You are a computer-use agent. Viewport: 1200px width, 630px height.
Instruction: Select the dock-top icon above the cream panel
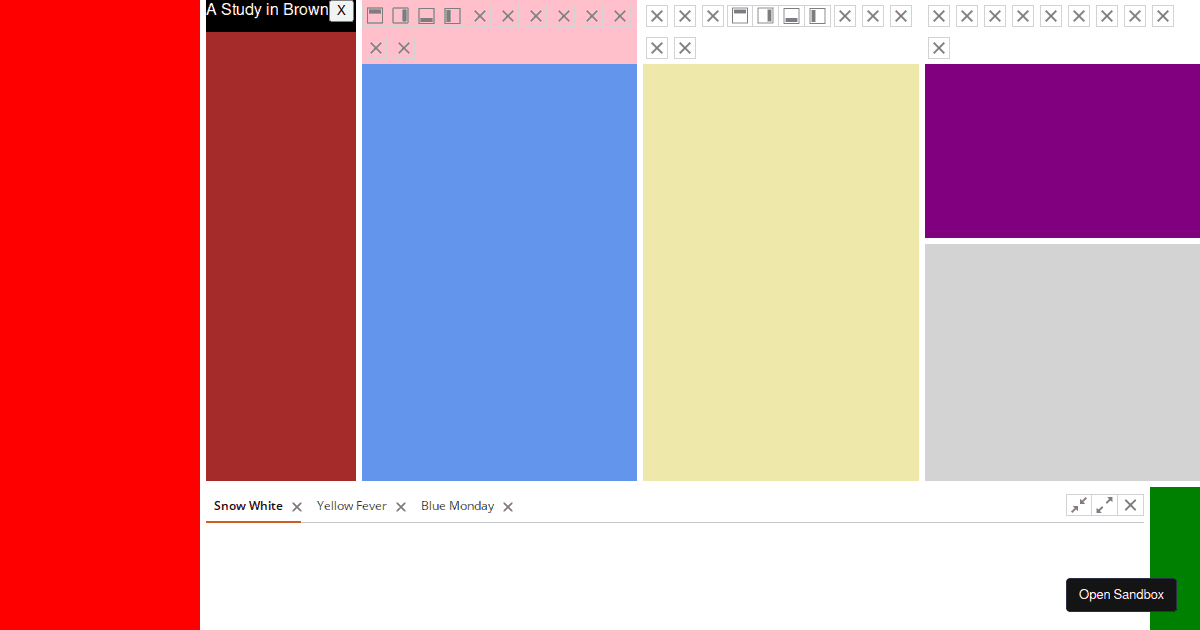click(739, 15)
